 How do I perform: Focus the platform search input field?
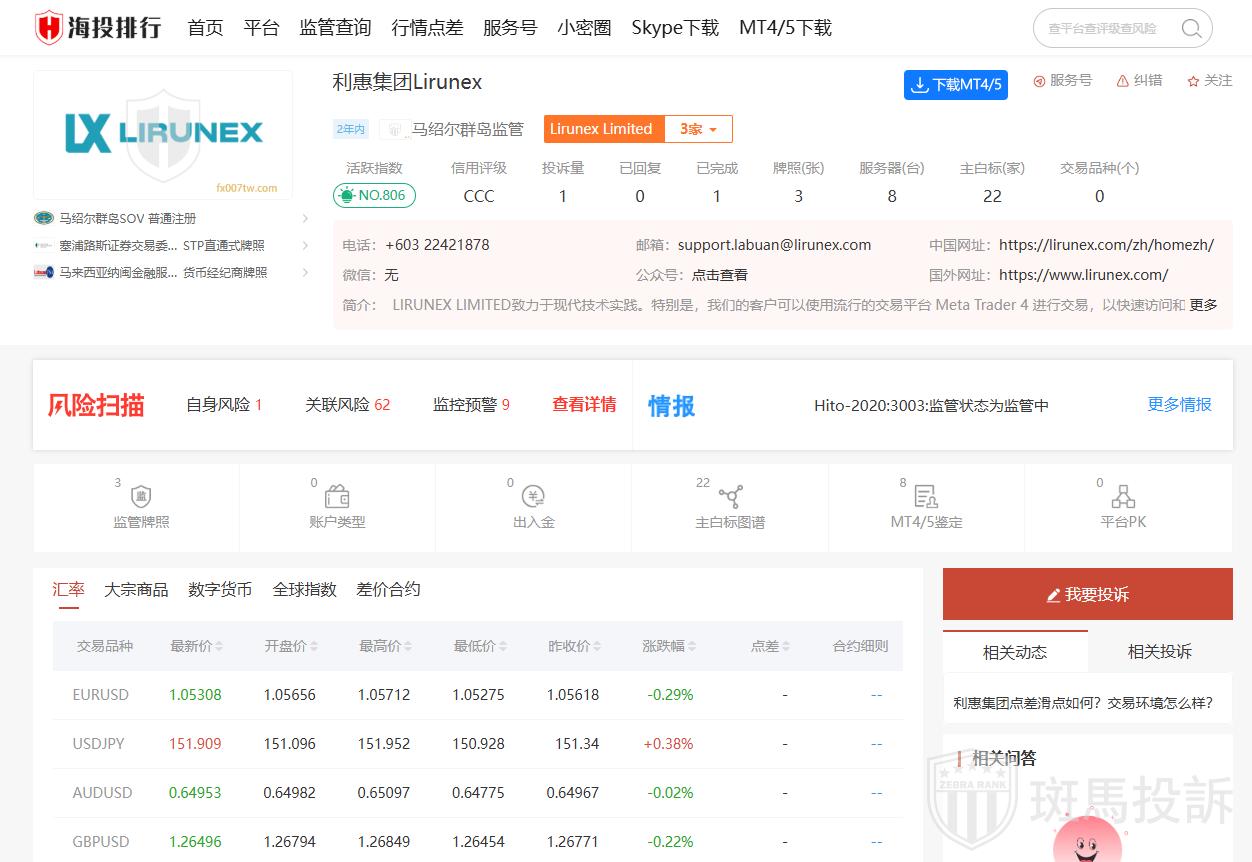[x=1105, y=29]
